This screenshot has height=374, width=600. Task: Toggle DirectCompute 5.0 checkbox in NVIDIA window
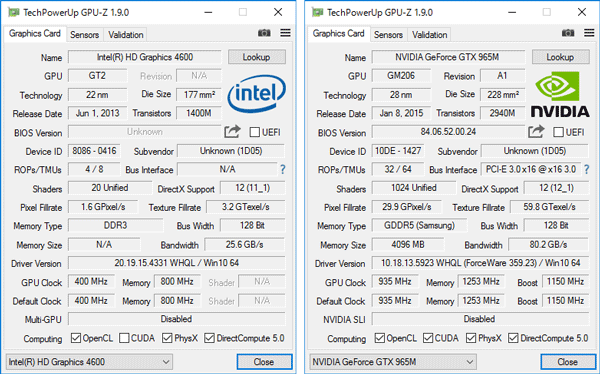[513, 338]
